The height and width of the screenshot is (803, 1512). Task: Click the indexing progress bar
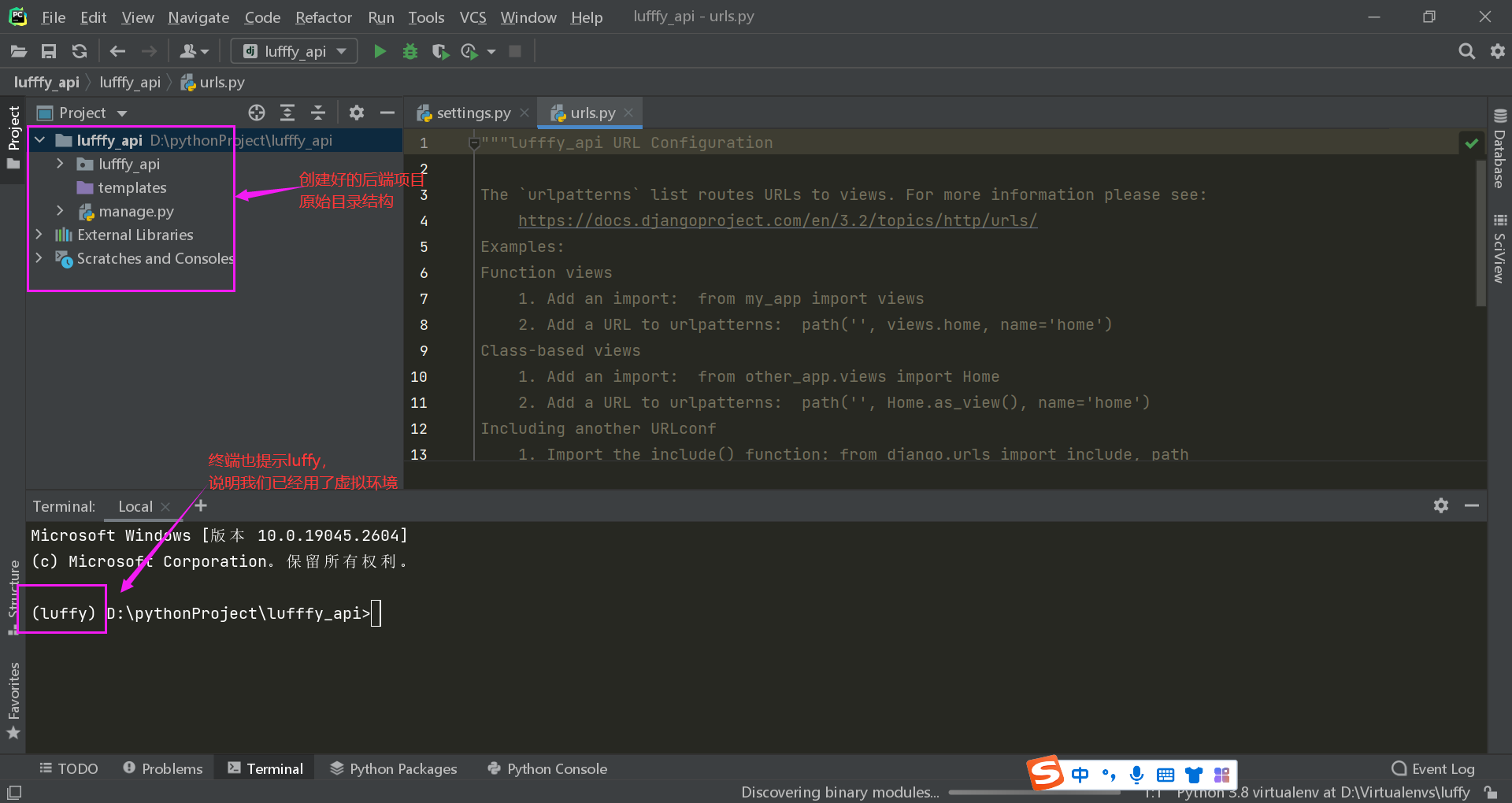pos(1035,793)
